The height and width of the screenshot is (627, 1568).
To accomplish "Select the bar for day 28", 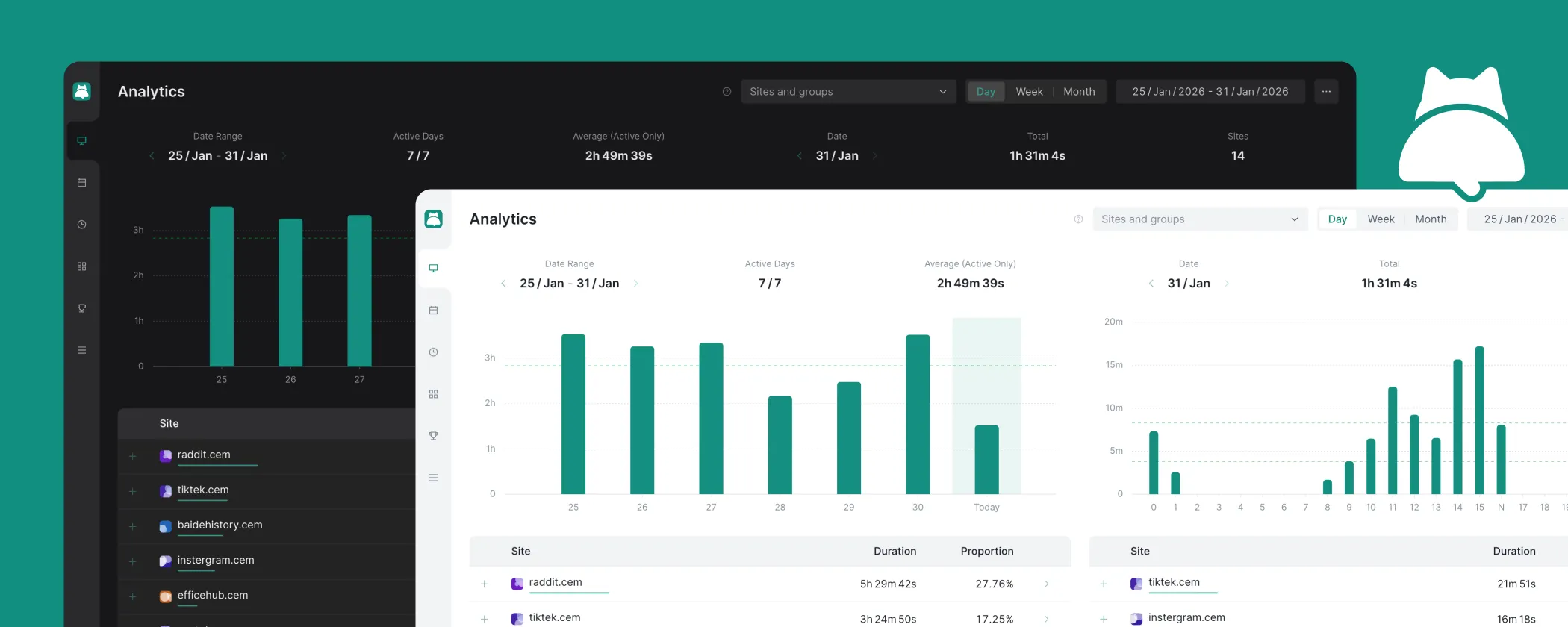I will click(780, 445).
